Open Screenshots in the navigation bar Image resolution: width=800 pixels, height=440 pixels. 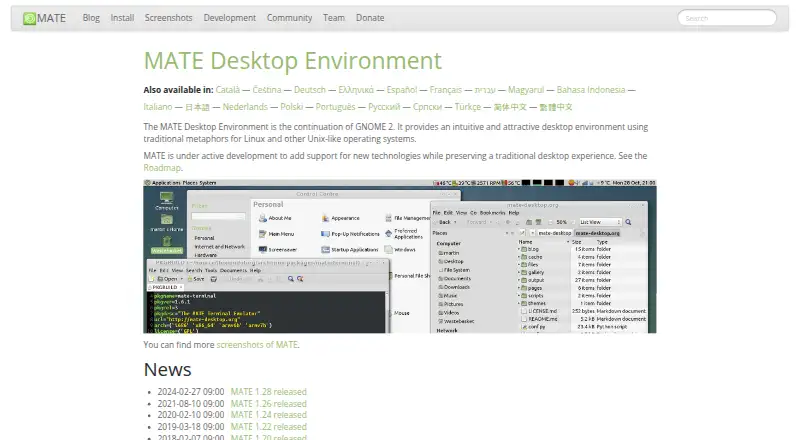point(168,18)
